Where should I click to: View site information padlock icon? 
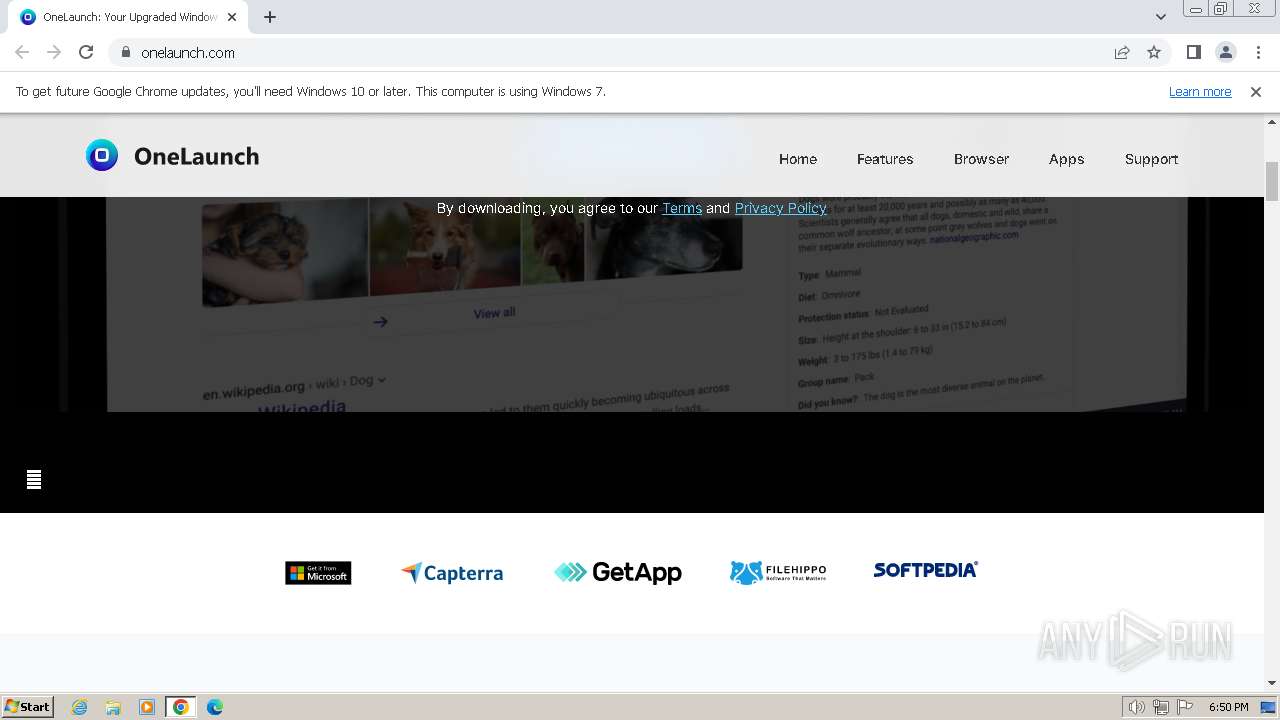coord(125,52)
